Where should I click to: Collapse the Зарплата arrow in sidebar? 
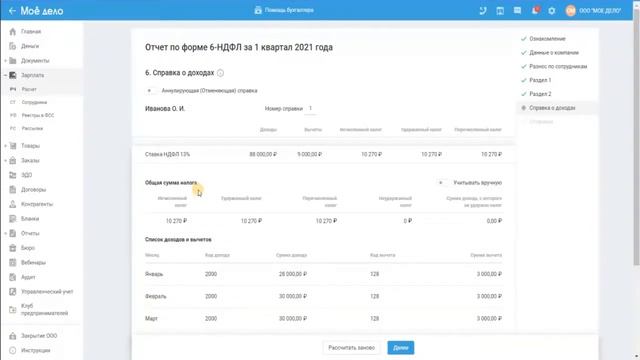[5, 75]
